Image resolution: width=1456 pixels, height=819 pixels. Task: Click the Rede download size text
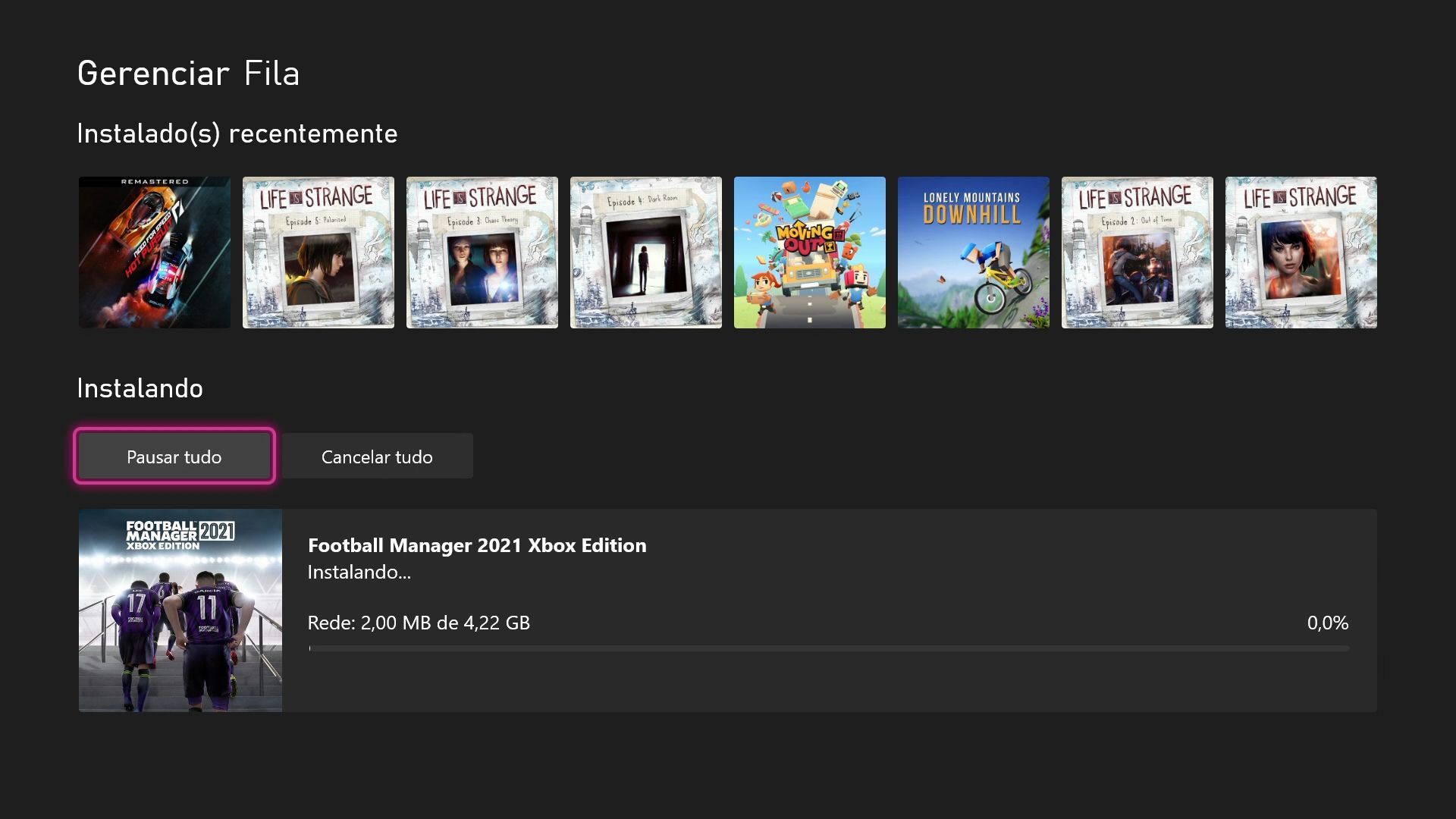click(x=419, y=623)
